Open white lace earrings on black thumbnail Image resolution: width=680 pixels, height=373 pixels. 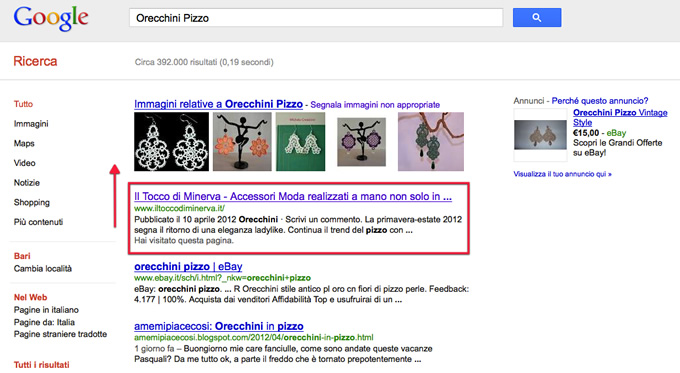click(x=171, y=141)
